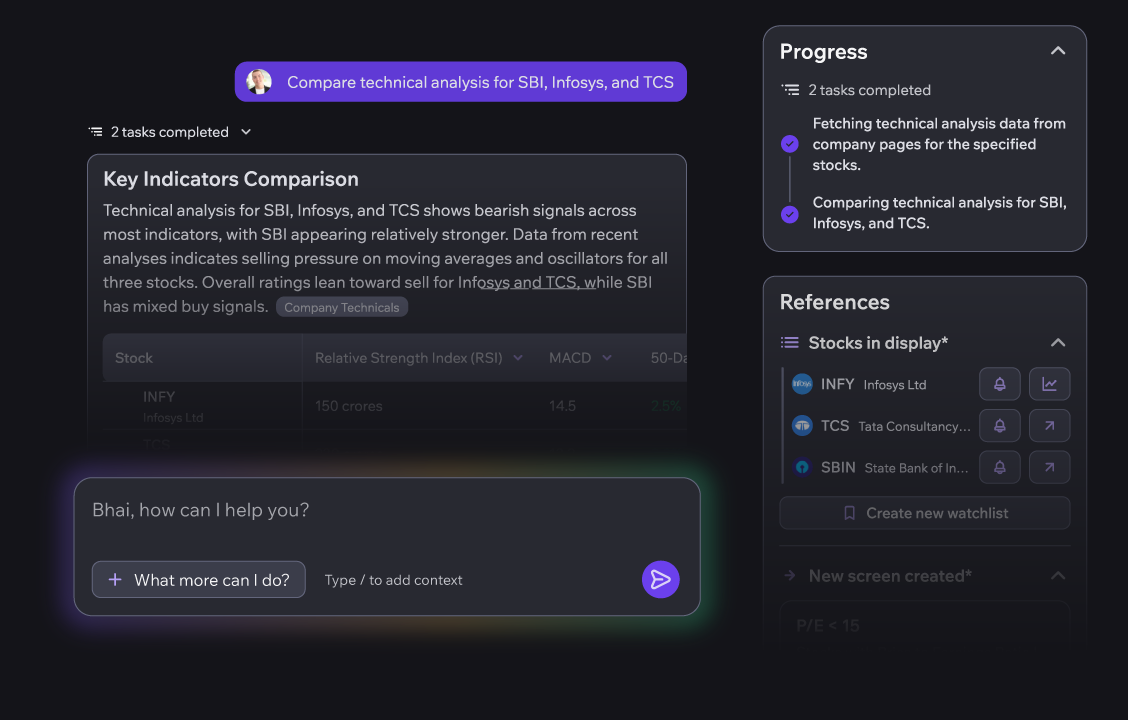Viewport: 1128px width, 720px height.
Task: Select the SBIN State Bank stock row
Action: point(880,467)
